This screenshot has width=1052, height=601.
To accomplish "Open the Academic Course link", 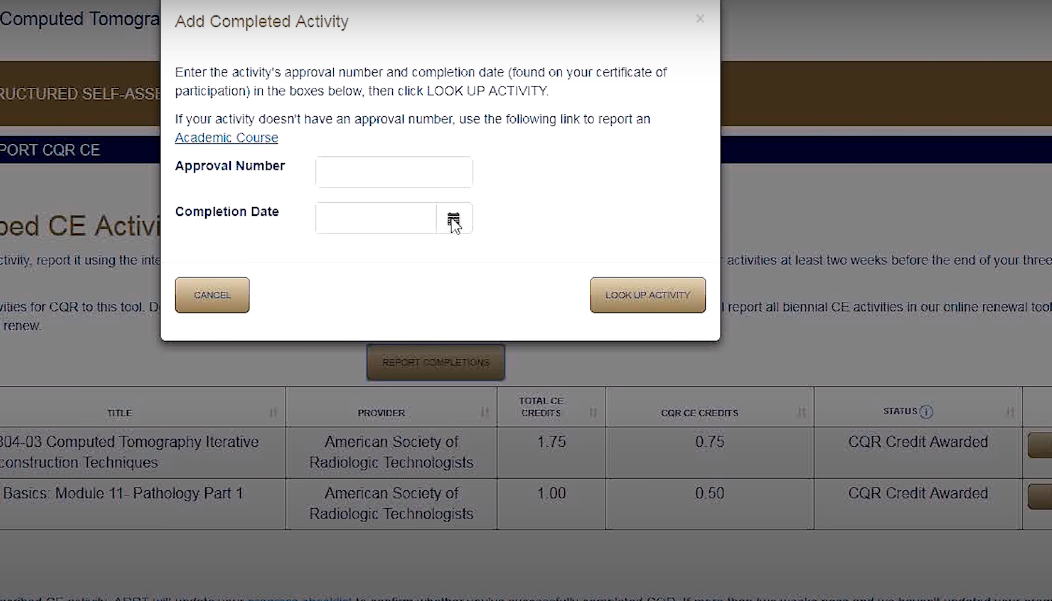I will (x=226, y=137).
